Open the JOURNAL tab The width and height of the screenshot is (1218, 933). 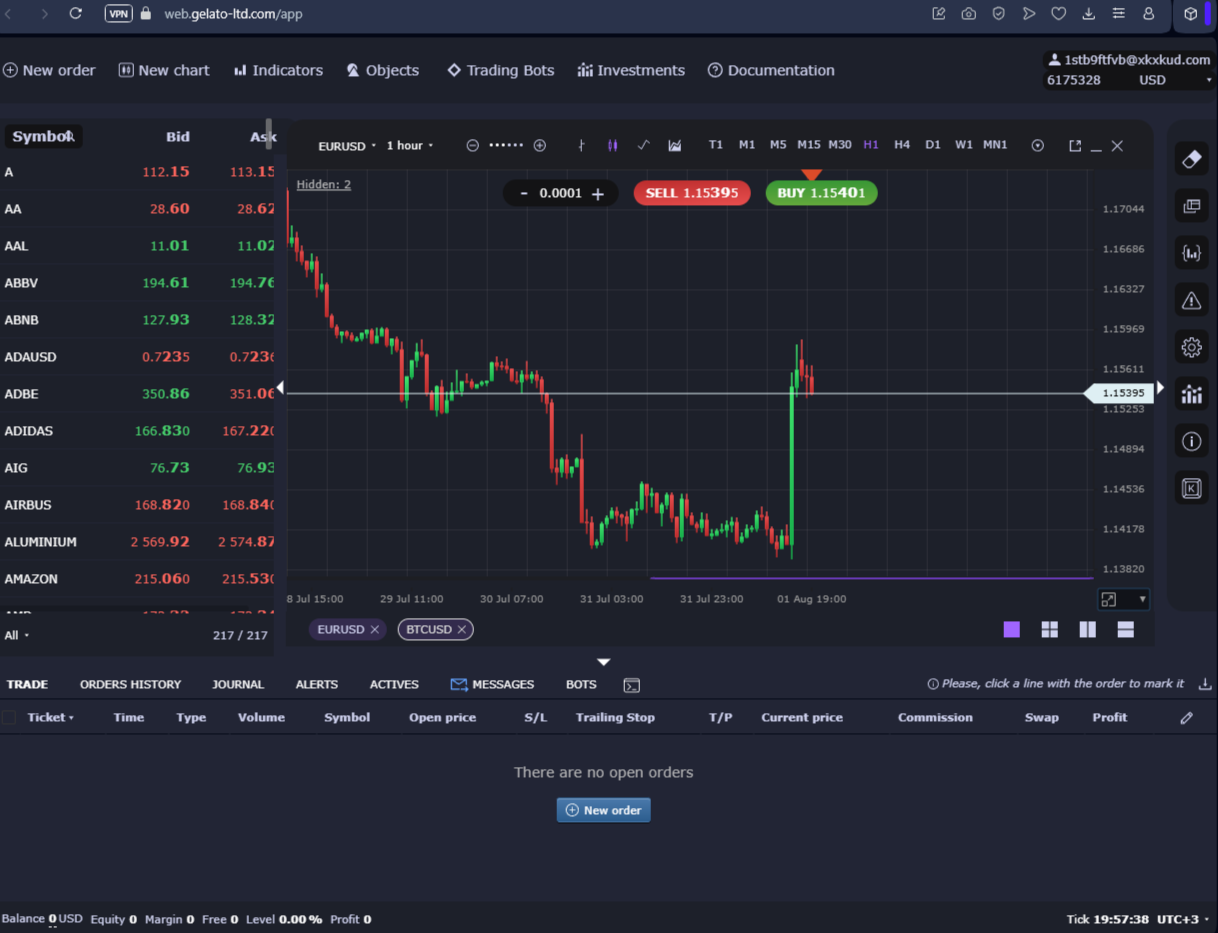(238, 685)
